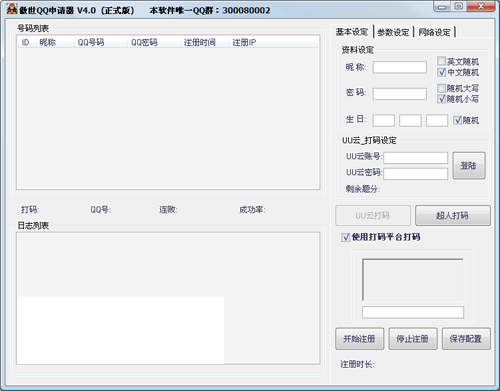
Task: Click the 开始注册 button
Action: [x=360, y=339]
